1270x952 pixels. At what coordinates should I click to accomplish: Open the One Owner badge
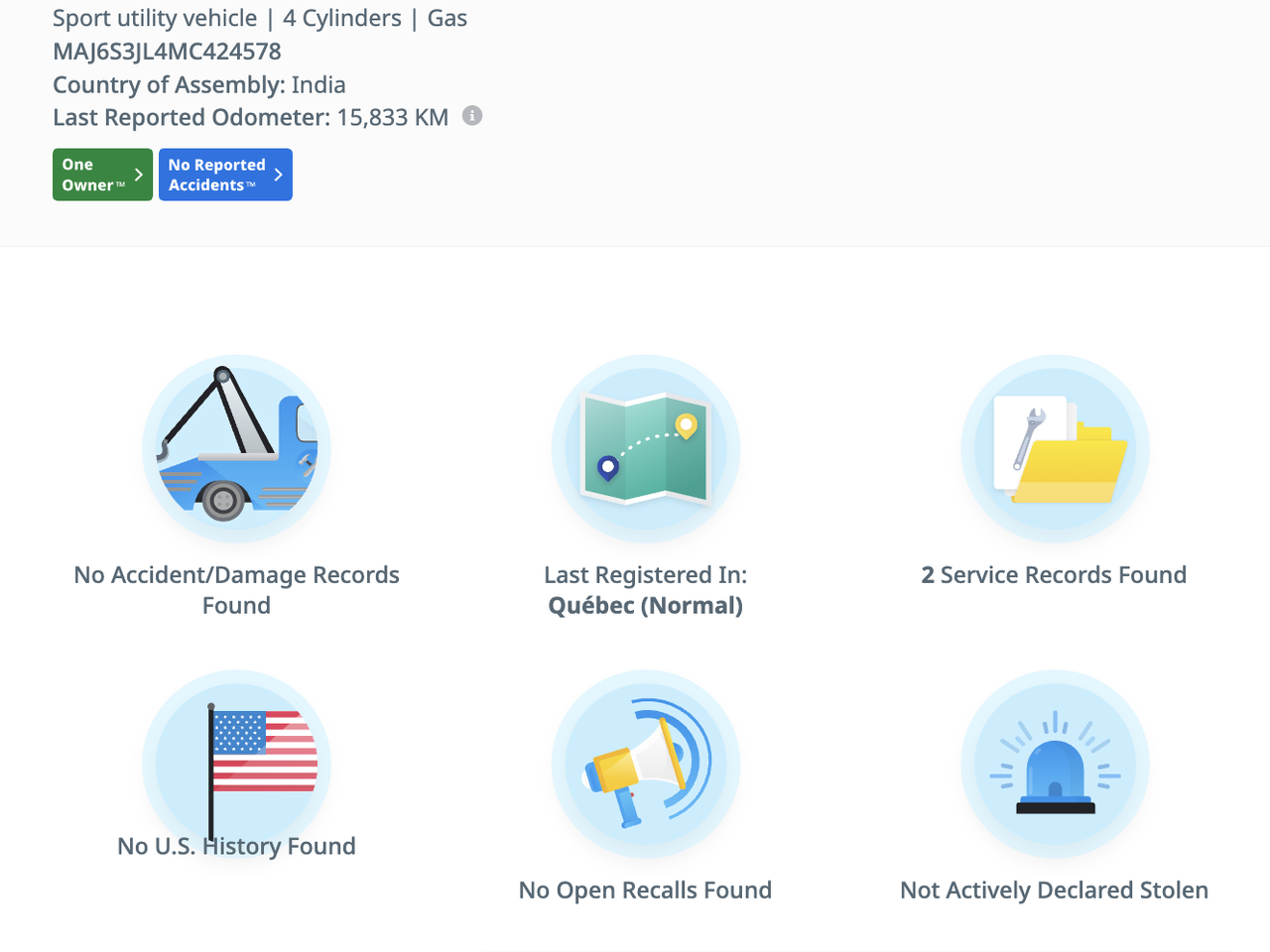pyautogui.click(x=94, y=175)
